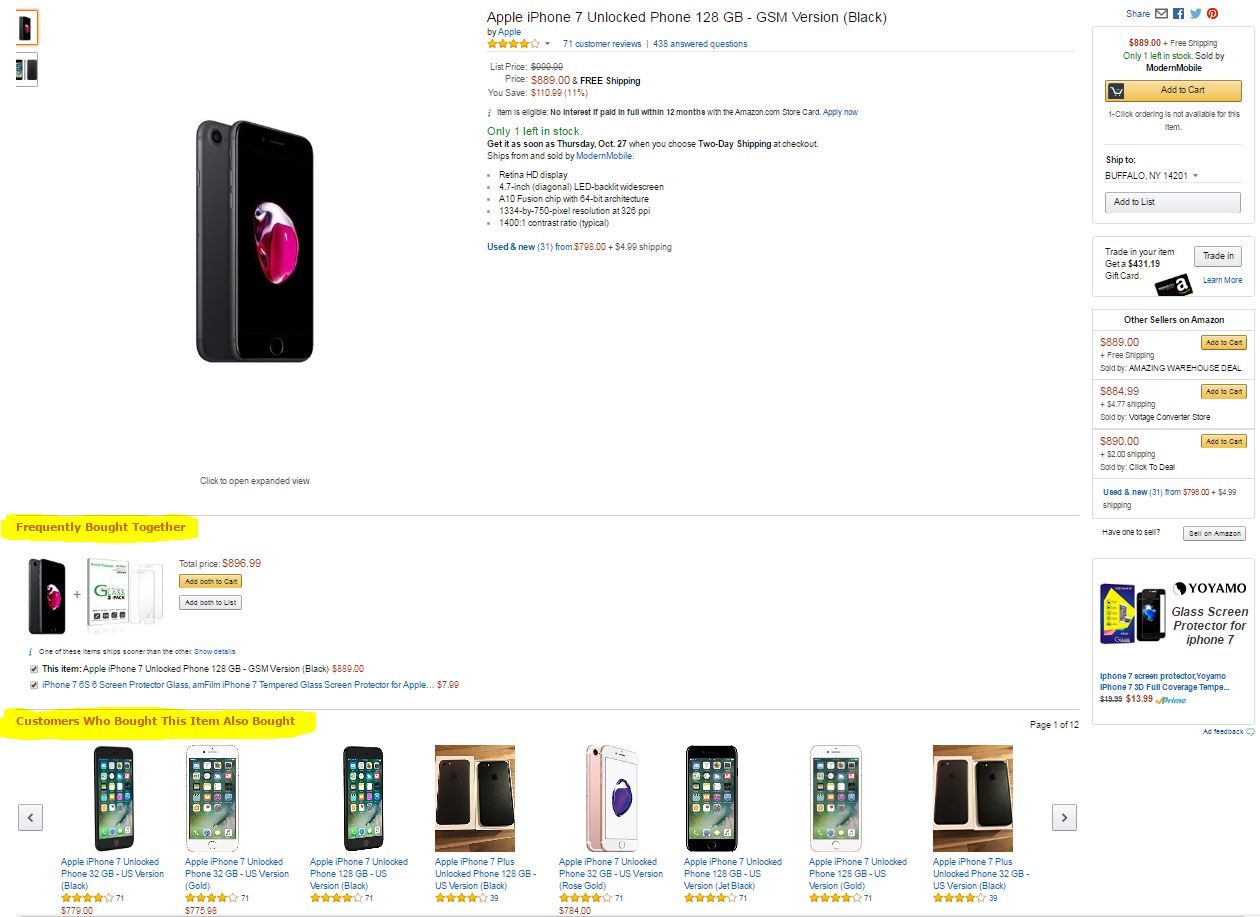
Task: Share on Pinterest icon
Action: 1212,14
